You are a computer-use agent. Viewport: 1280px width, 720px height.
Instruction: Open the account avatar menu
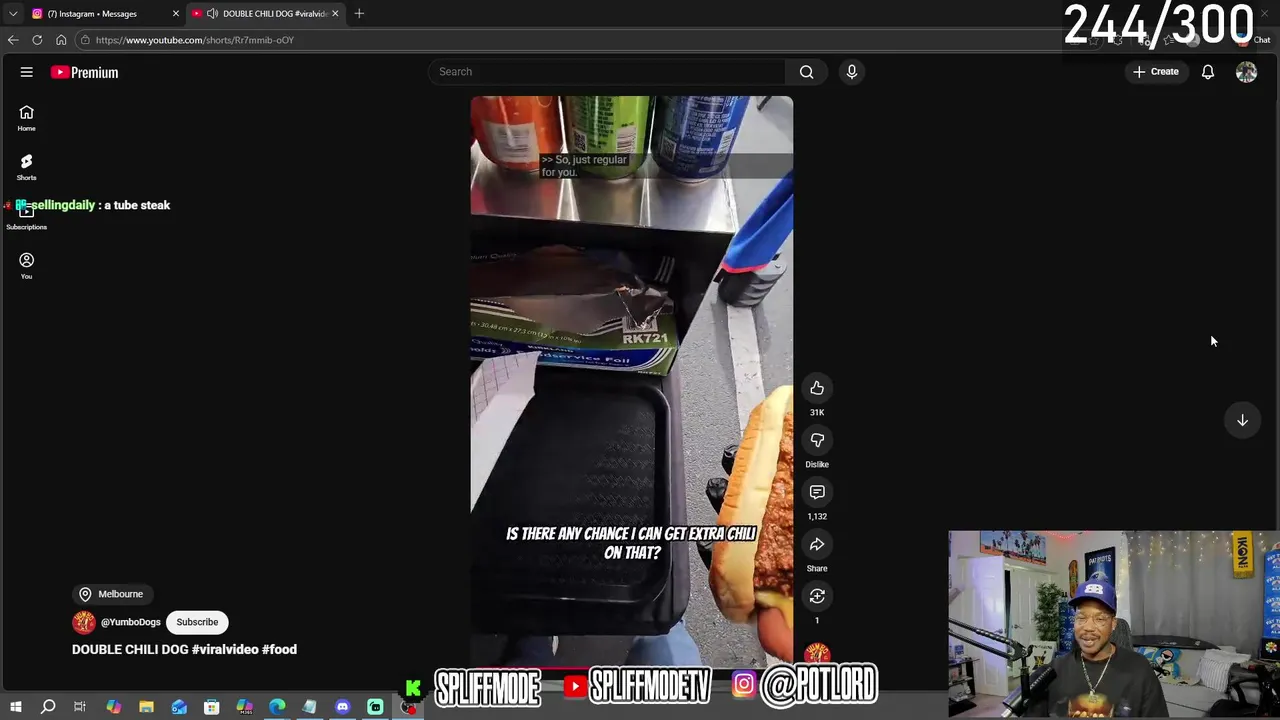click(1246, 72)
